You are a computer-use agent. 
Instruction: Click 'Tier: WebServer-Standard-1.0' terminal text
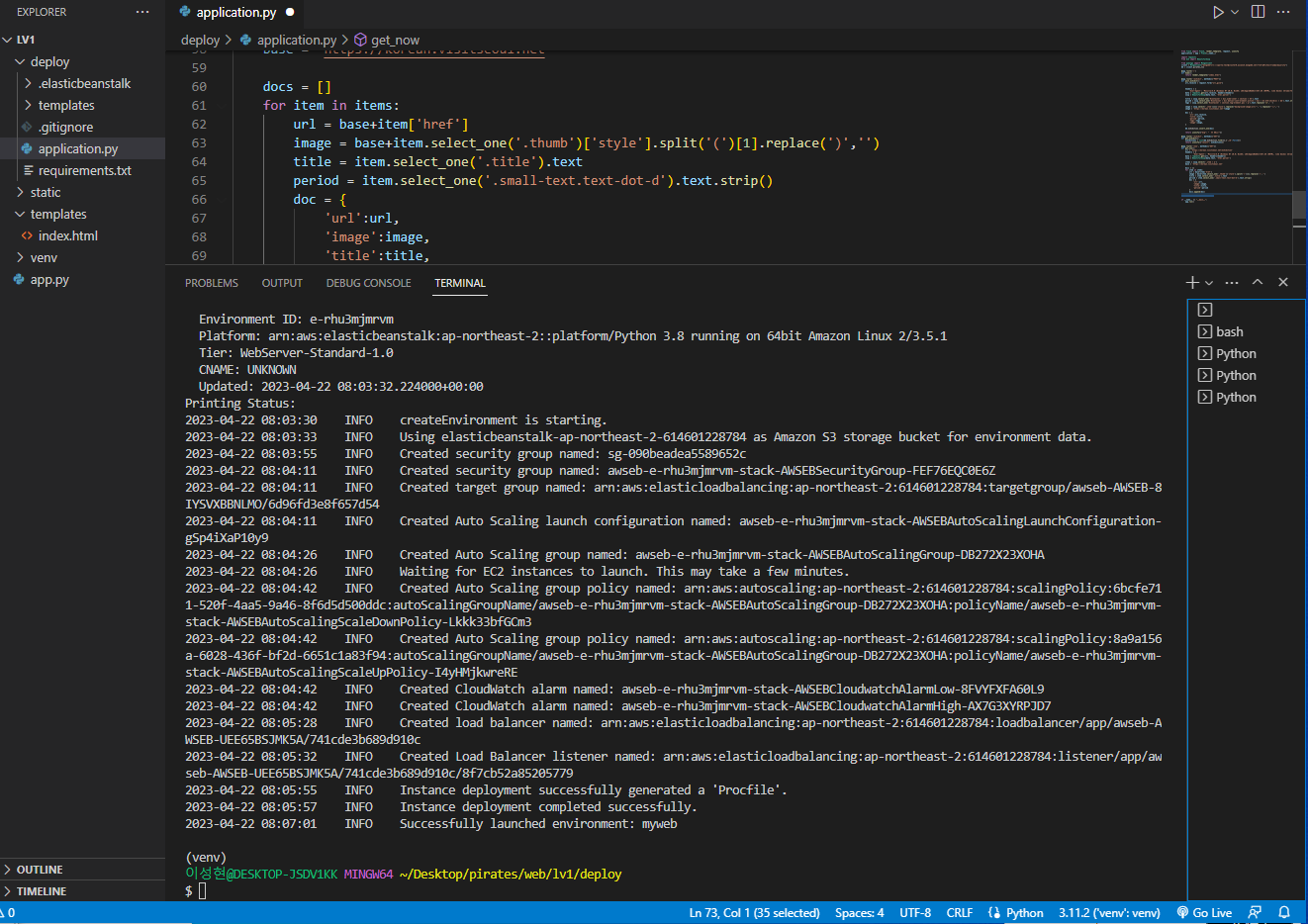point(296,352)
